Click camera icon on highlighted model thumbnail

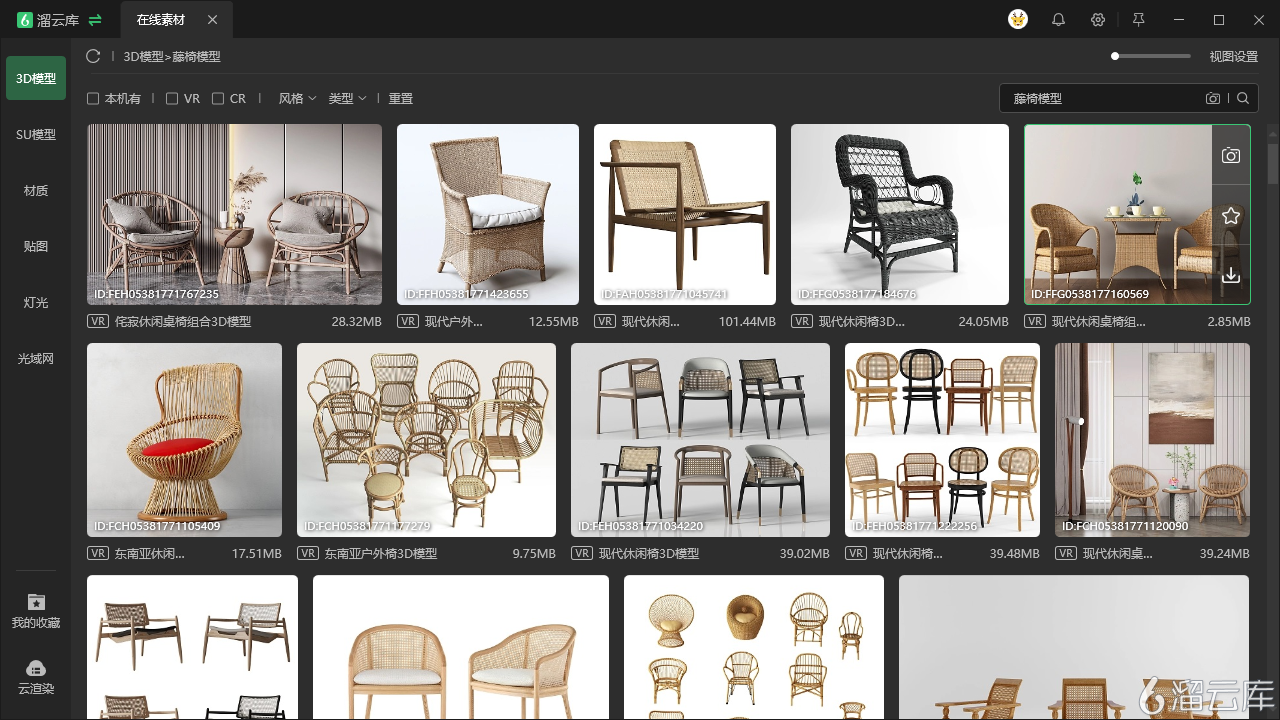tap(1231, 156)
